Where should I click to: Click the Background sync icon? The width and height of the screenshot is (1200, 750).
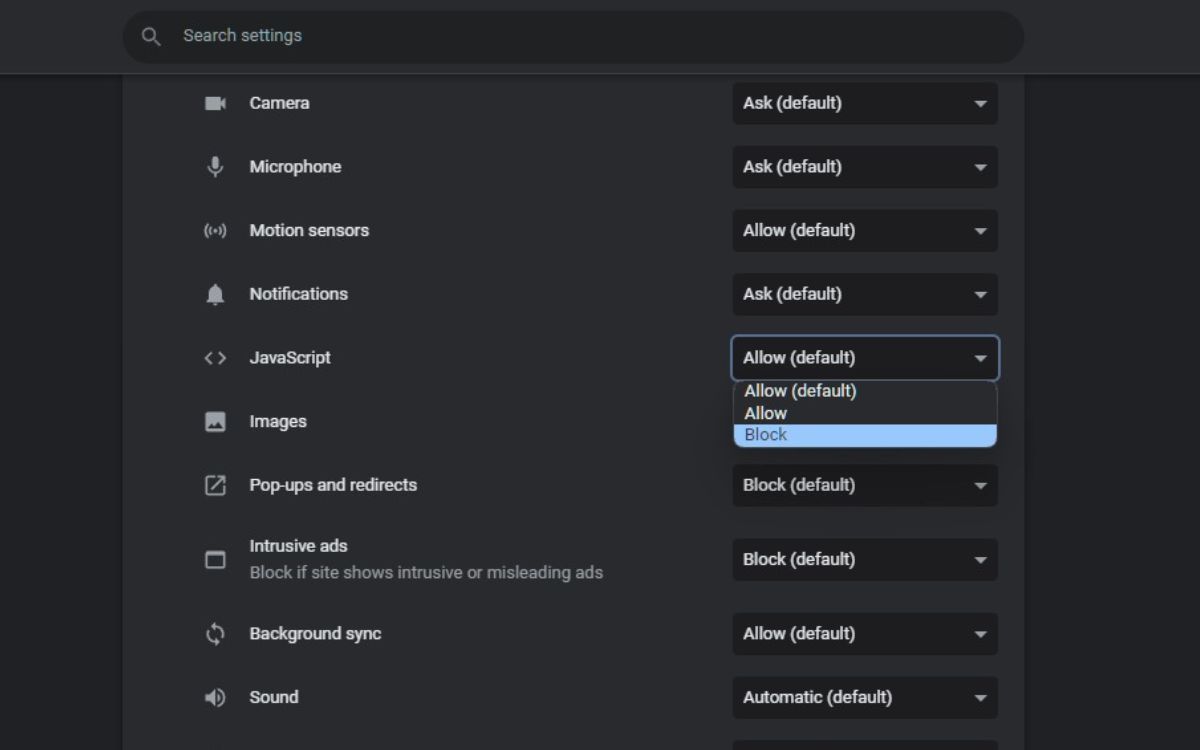pyautogui.click(x=215, y=634)
